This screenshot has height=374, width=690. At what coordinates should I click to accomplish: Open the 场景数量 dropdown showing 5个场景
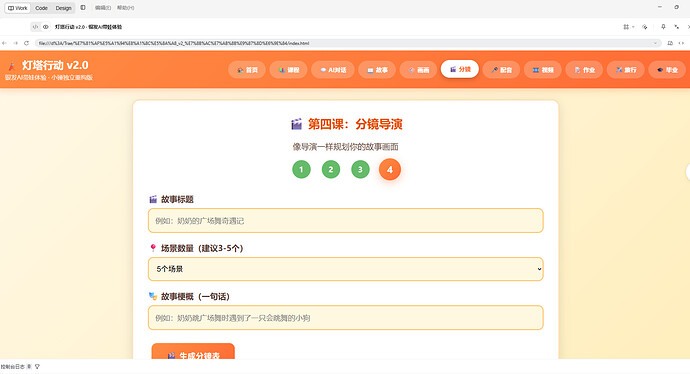click(346, 269)
